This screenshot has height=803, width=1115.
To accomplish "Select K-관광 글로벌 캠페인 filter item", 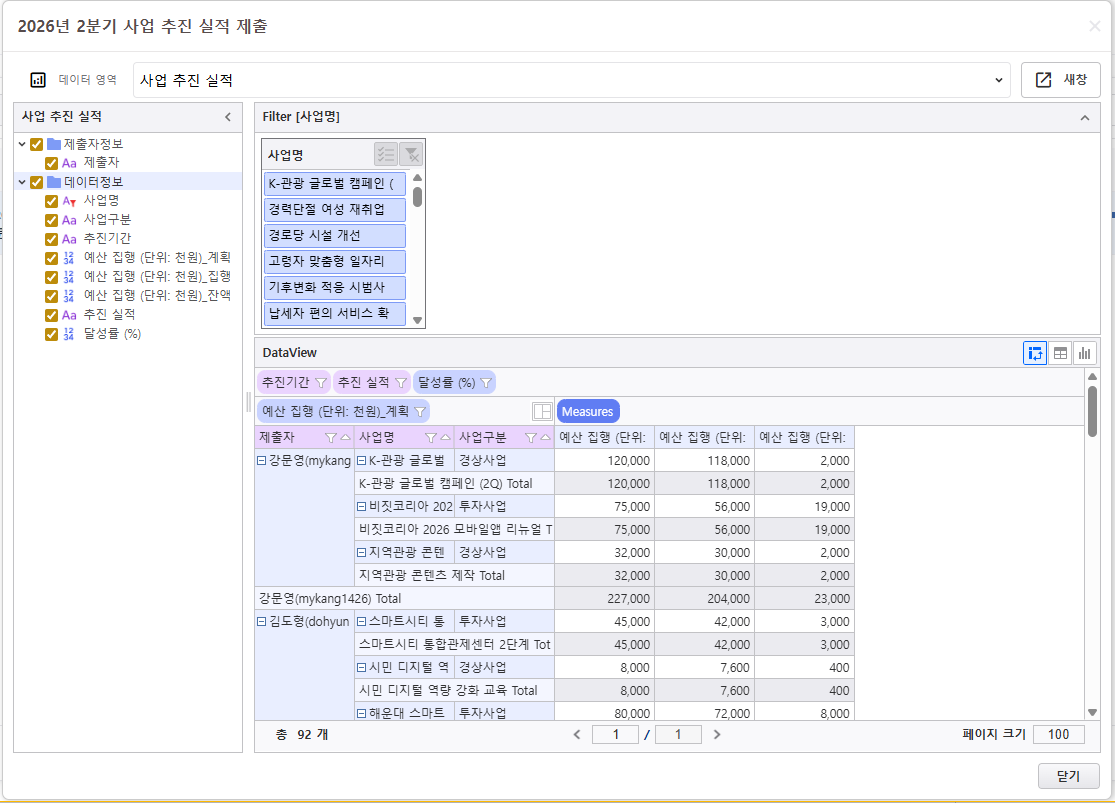I will [x=335, y=184].
